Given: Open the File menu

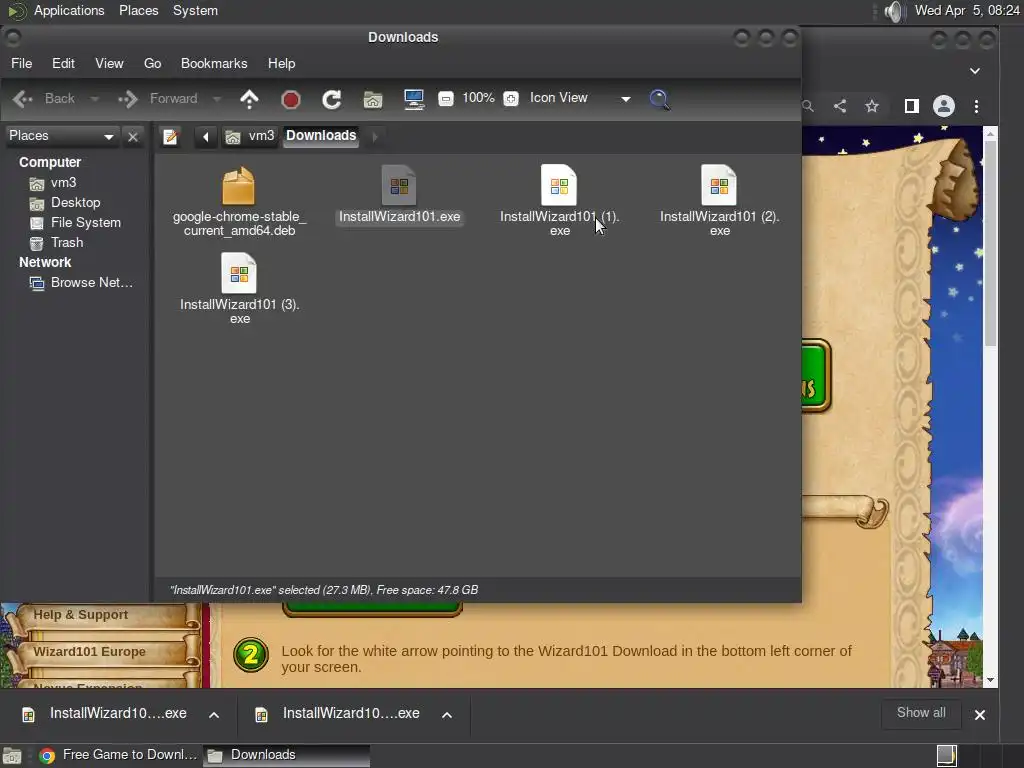Looking at the screenshot, I should click(22, 63).
